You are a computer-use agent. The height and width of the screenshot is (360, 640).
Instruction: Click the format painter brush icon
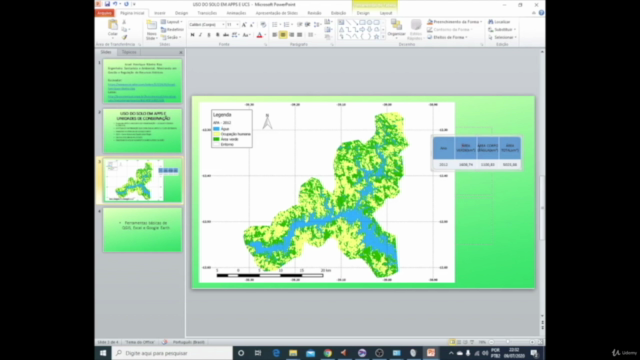pos(124,37)
